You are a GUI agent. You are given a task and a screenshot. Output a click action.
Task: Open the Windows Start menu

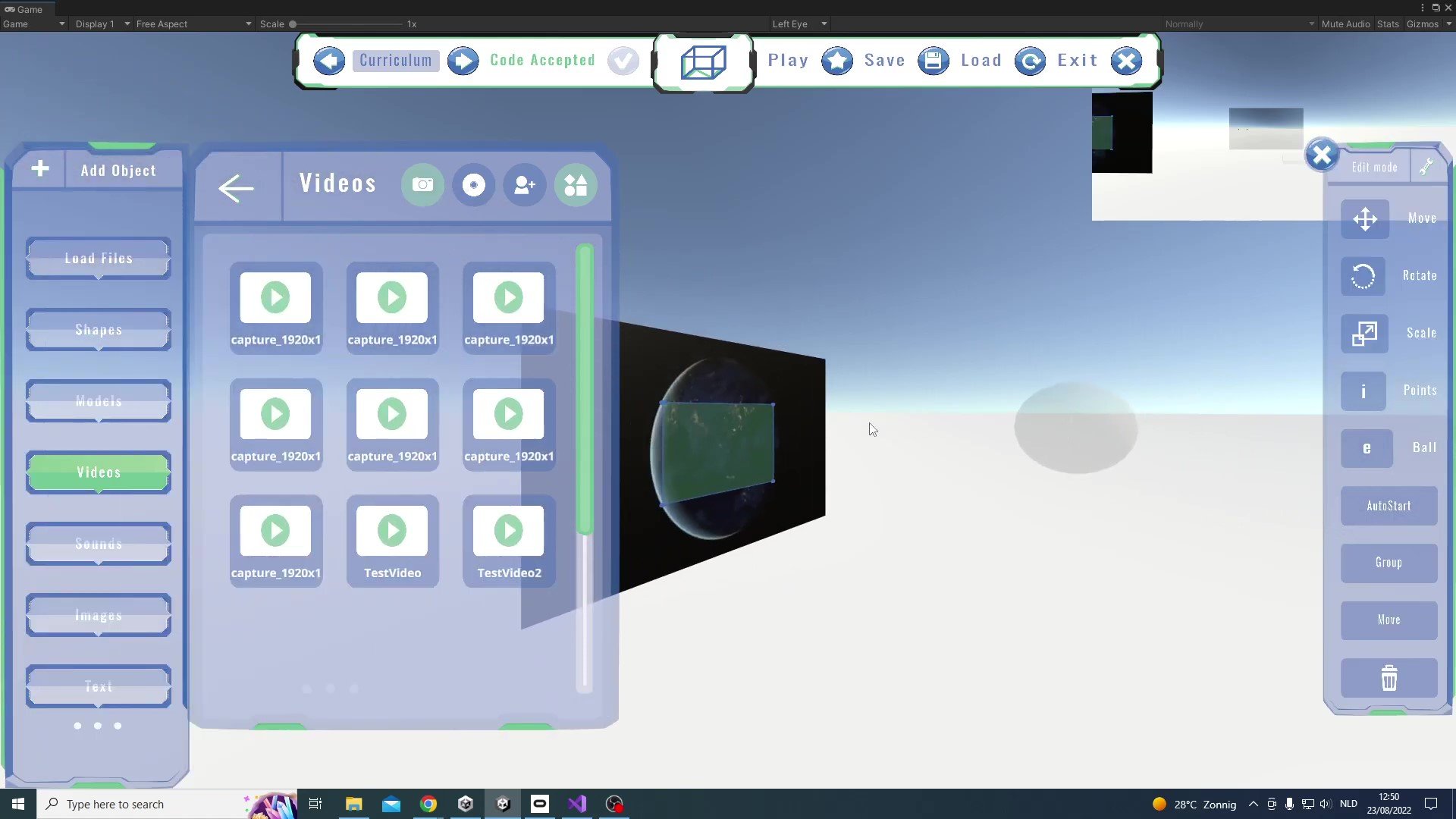click(18, 804)
